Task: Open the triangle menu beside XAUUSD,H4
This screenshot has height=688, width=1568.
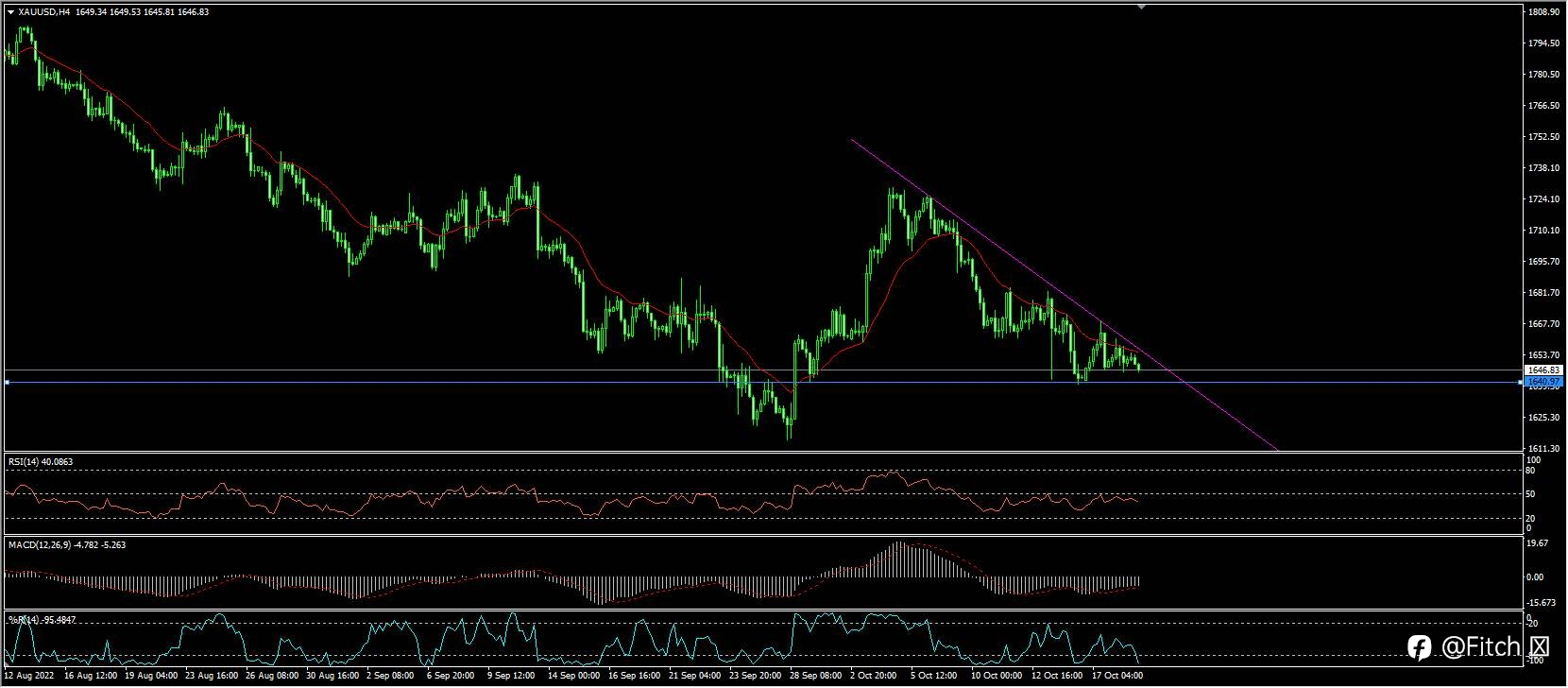Action: coord(10,12)
